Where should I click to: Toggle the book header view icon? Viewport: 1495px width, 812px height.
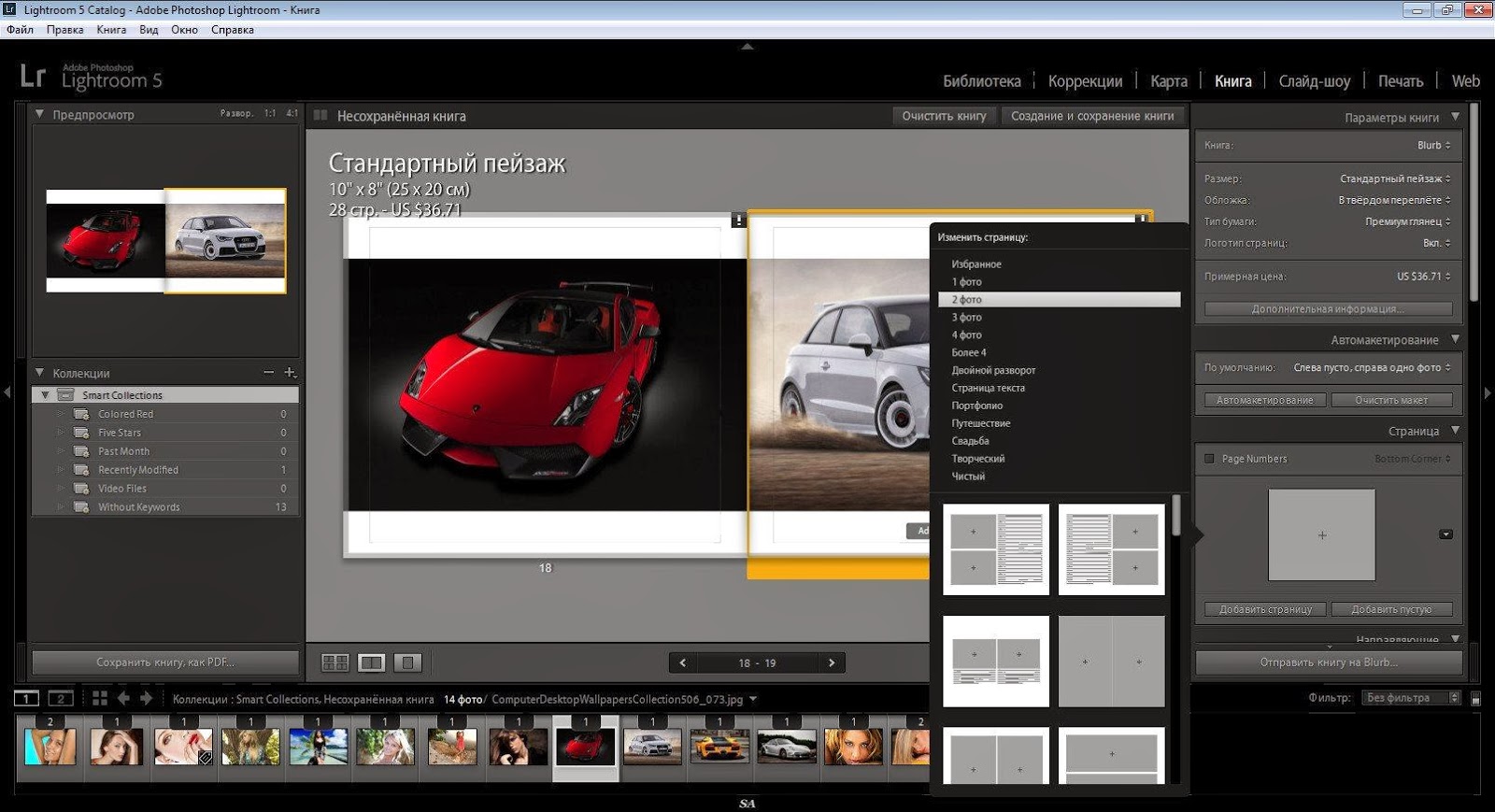(320, 116)
